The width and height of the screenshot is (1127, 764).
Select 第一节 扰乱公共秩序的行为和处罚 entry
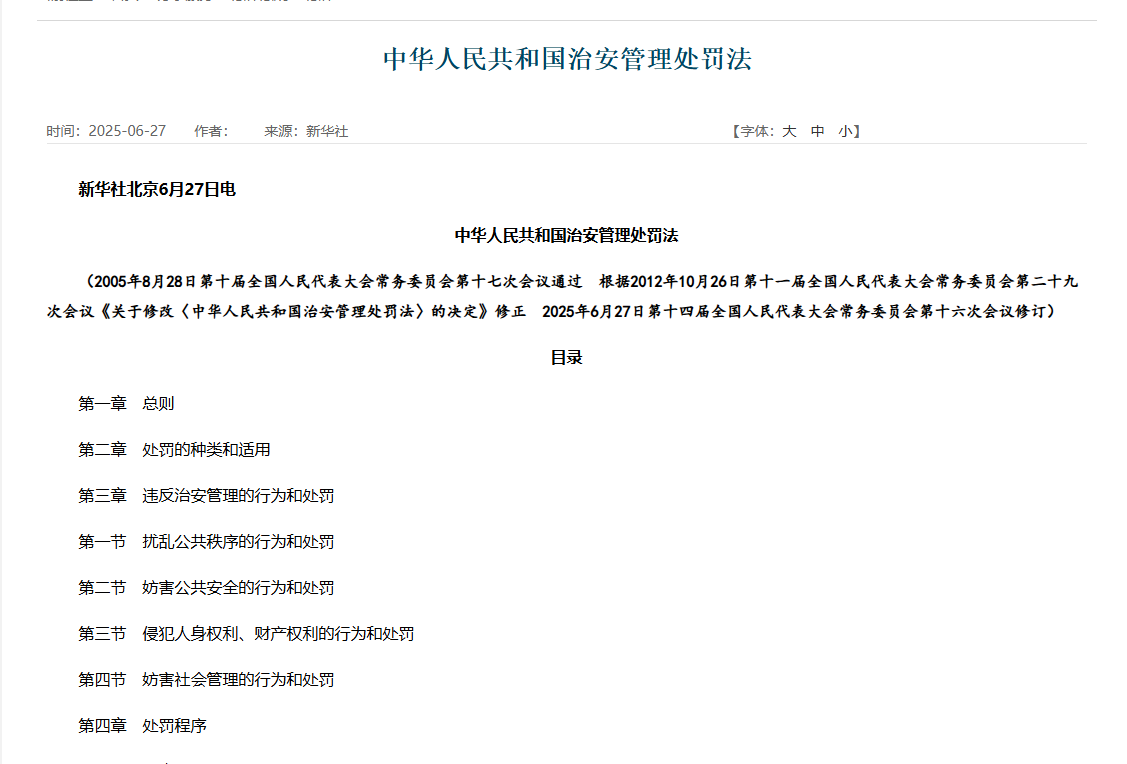[x=206, y=542]
